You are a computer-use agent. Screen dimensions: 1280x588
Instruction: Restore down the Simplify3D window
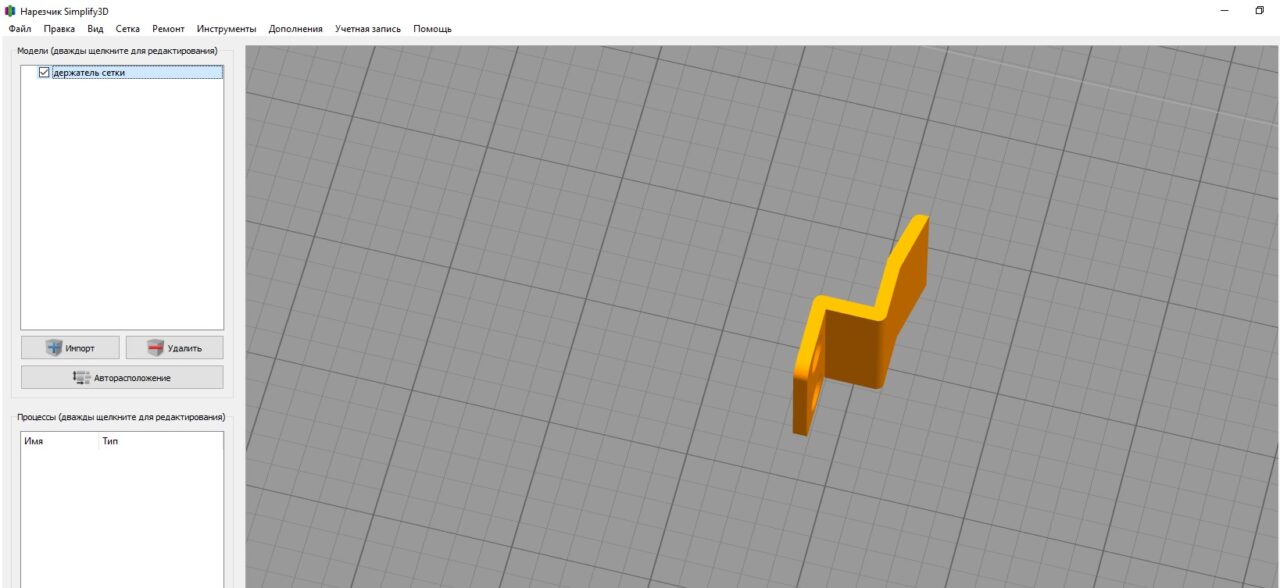pyautogui.click(x=1260, y=10)
